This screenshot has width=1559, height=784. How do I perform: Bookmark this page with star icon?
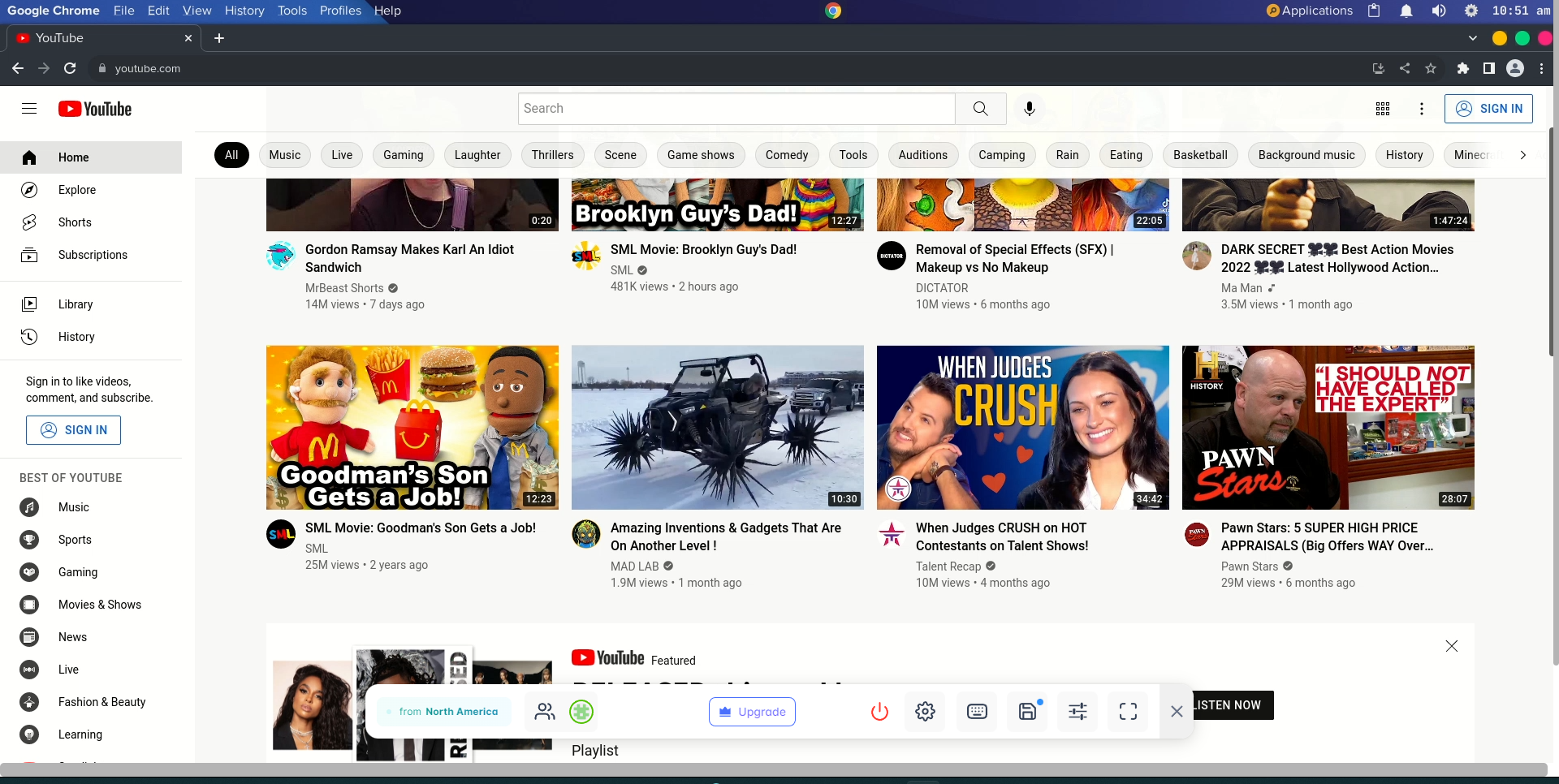[x=1431, y=68]
